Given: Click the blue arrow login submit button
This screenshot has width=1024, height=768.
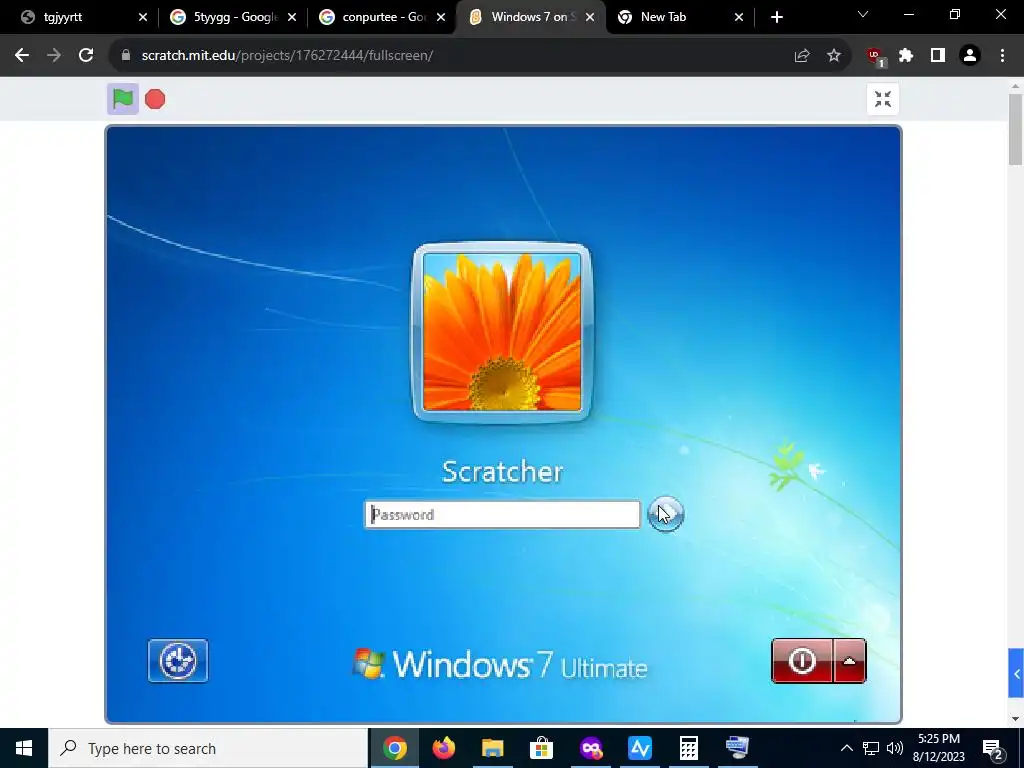Looking at the screenshot, I should [x=665, y=514].
